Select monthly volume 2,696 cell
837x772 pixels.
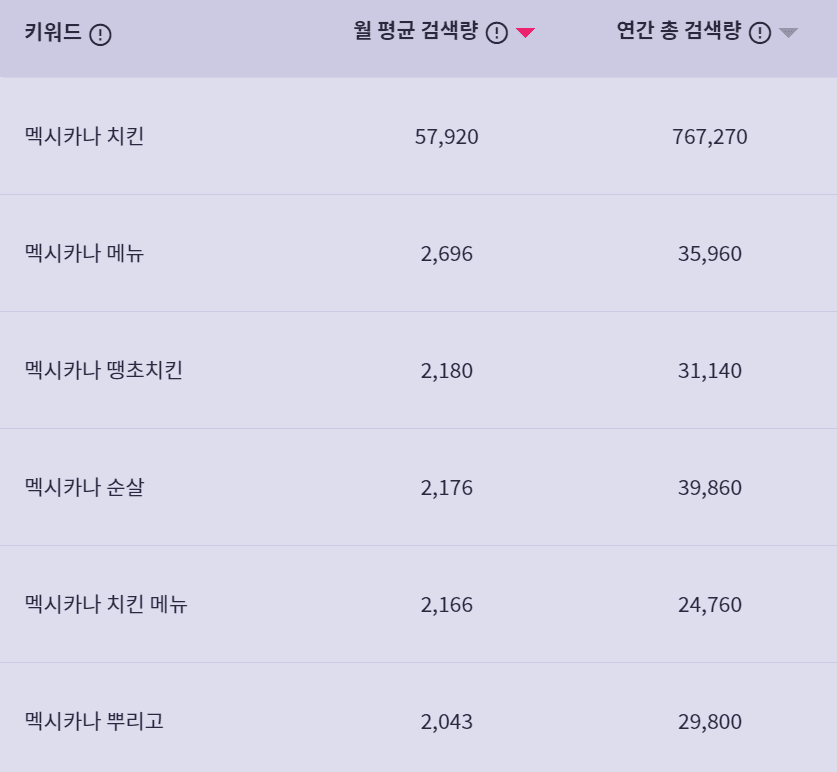coord(447,254)
